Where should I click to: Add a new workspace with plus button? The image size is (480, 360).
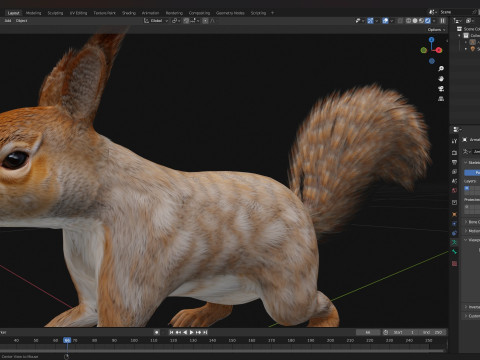click(272, 13)
